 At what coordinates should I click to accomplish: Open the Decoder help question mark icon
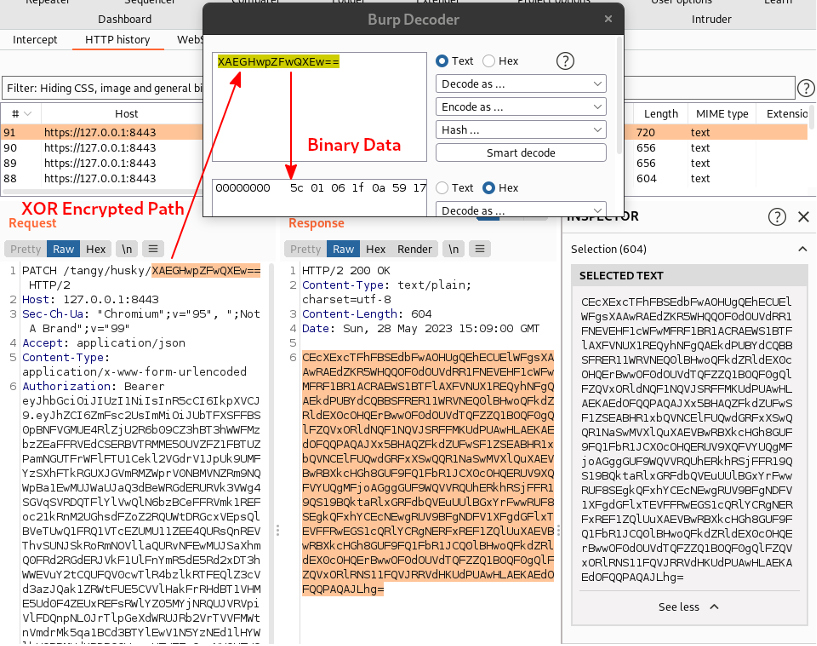[x=565, y=61]
